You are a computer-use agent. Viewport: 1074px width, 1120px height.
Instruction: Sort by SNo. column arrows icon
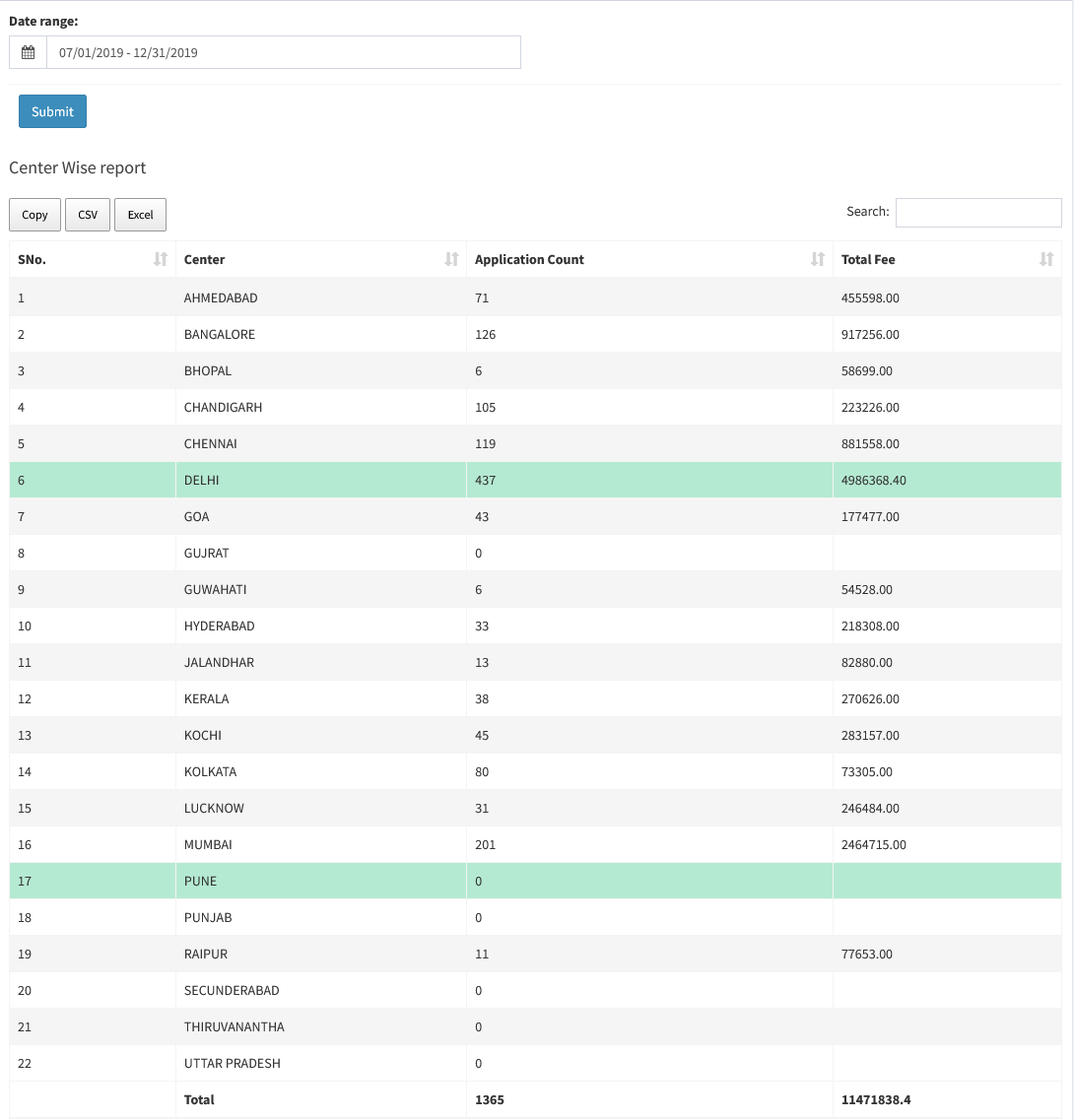click(160, 259)
